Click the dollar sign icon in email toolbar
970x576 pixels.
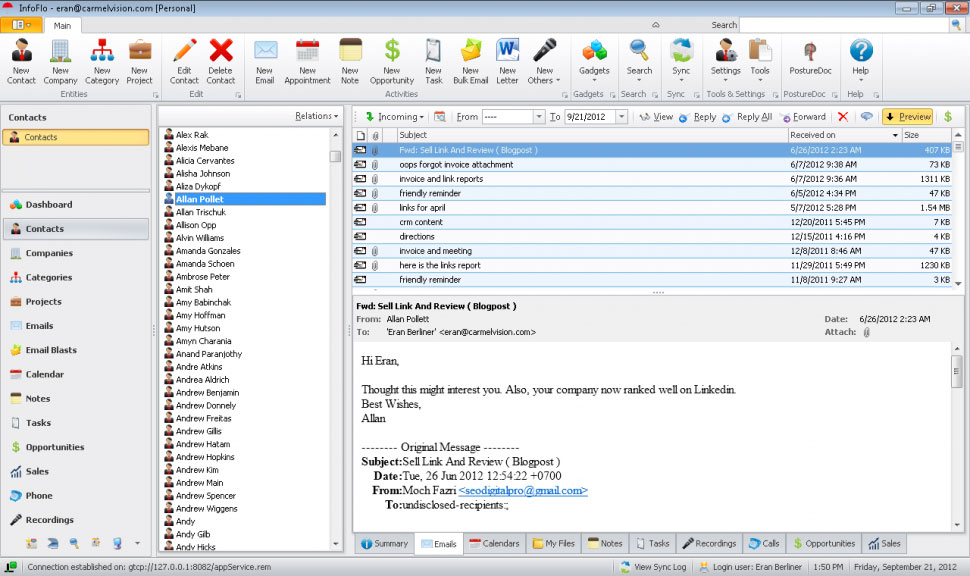pos(948,116)
